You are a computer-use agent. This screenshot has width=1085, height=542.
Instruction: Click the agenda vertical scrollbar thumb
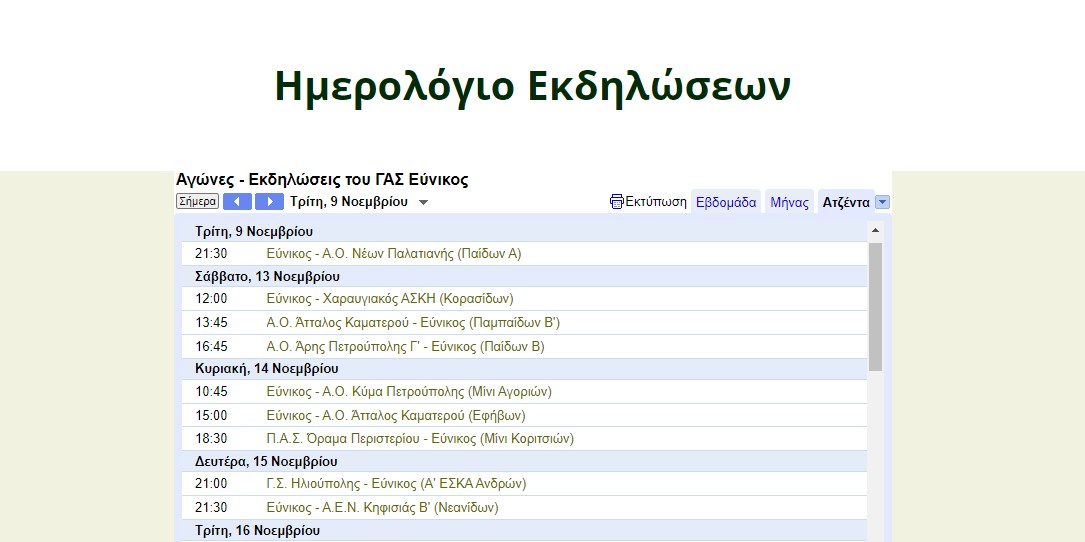tap(876, 305)
